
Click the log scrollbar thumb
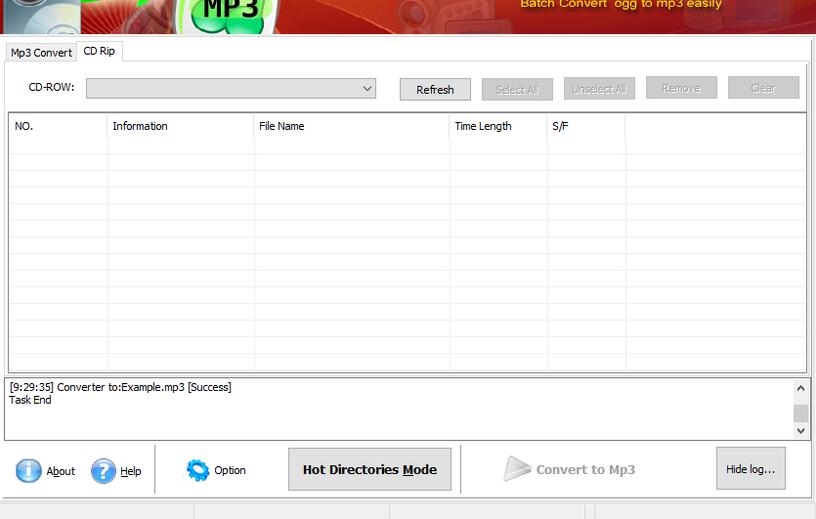tap(800, 413)
